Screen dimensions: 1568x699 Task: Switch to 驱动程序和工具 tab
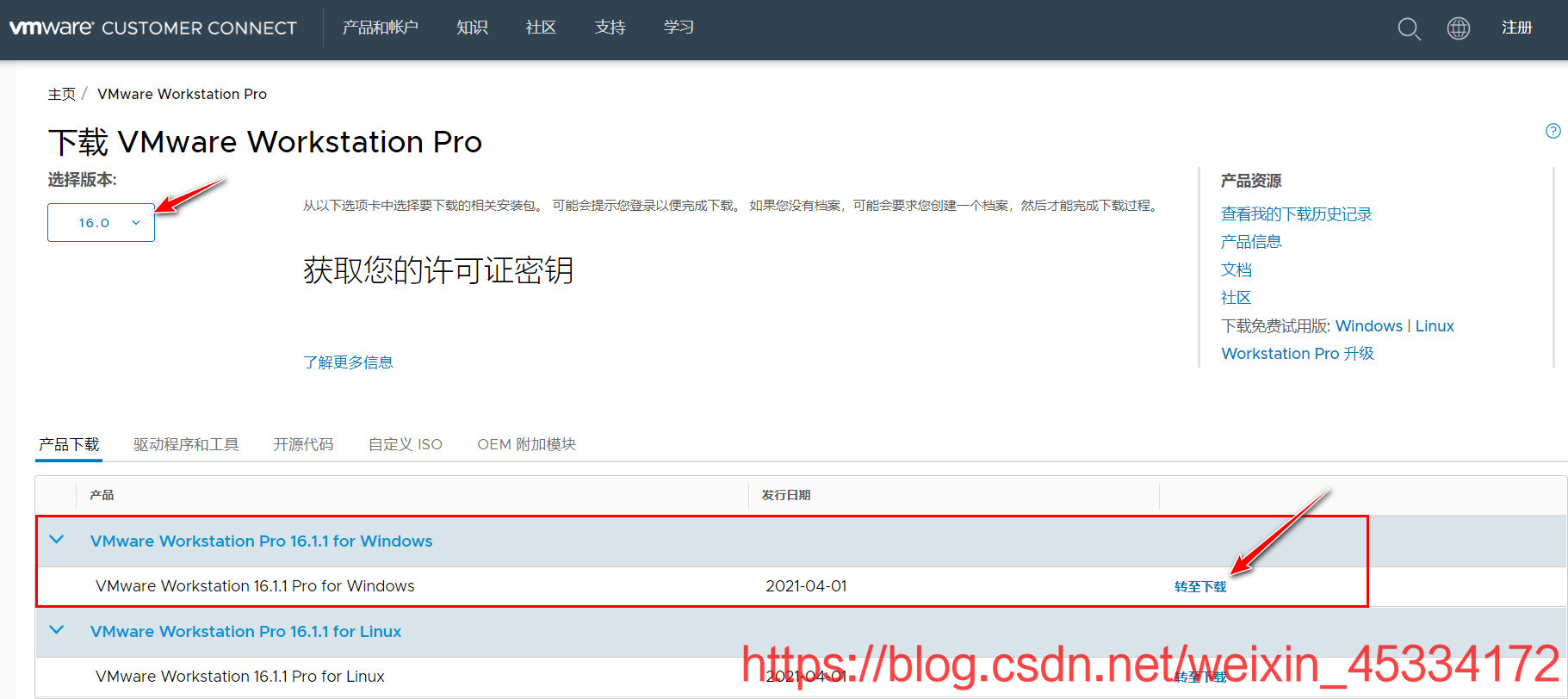pos(186,444)
